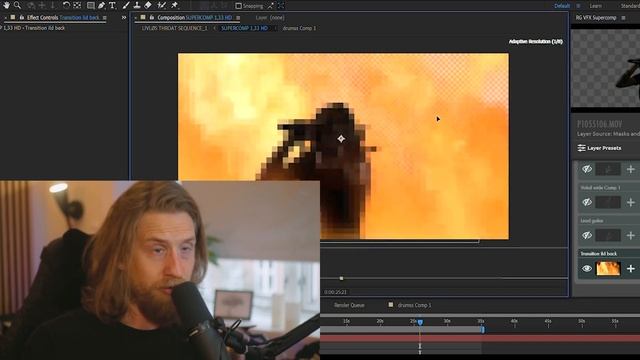
Task: Click the 30s mark on time ruler
Action: click(x=447, y=321)
